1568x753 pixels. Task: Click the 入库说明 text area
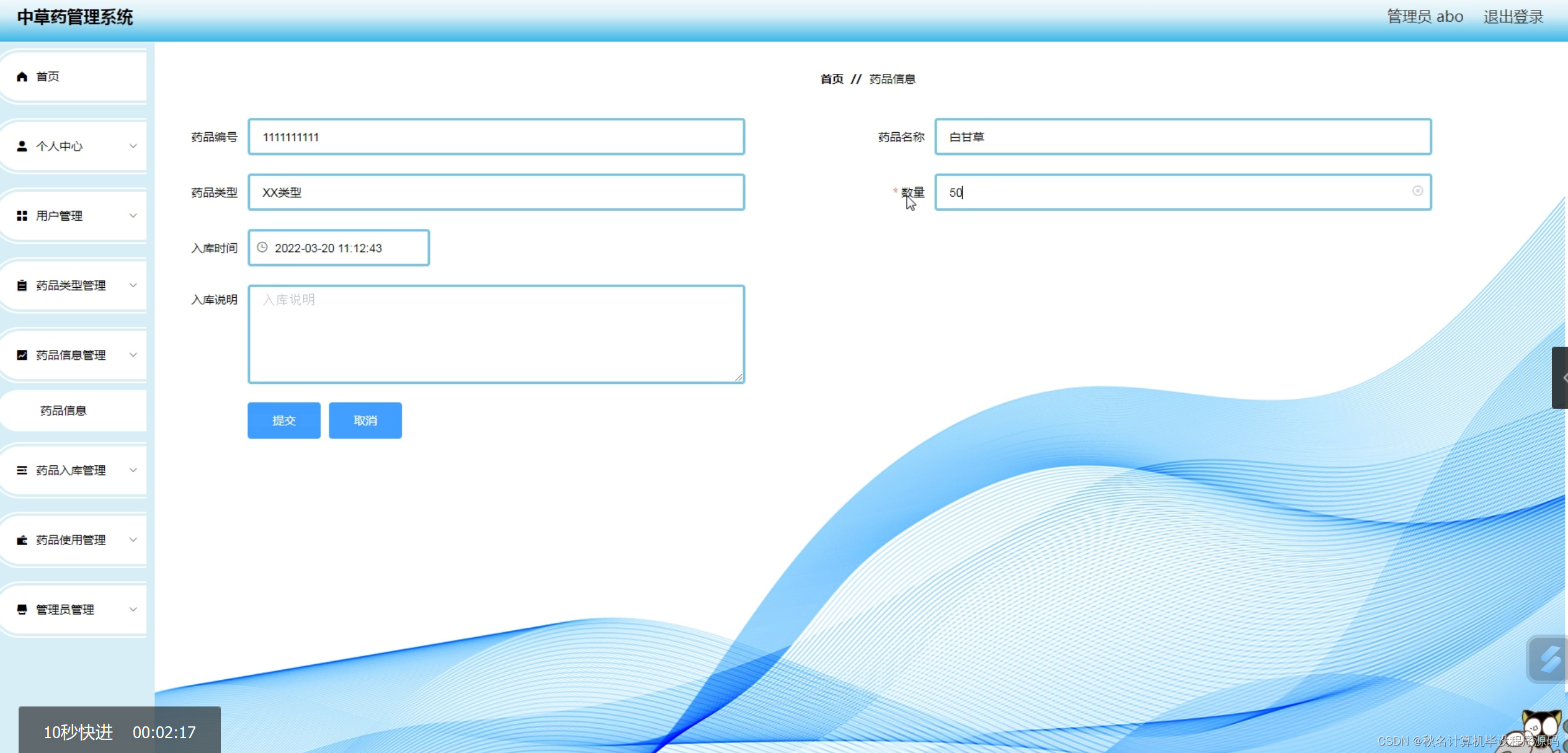click(x=496, y=334)
